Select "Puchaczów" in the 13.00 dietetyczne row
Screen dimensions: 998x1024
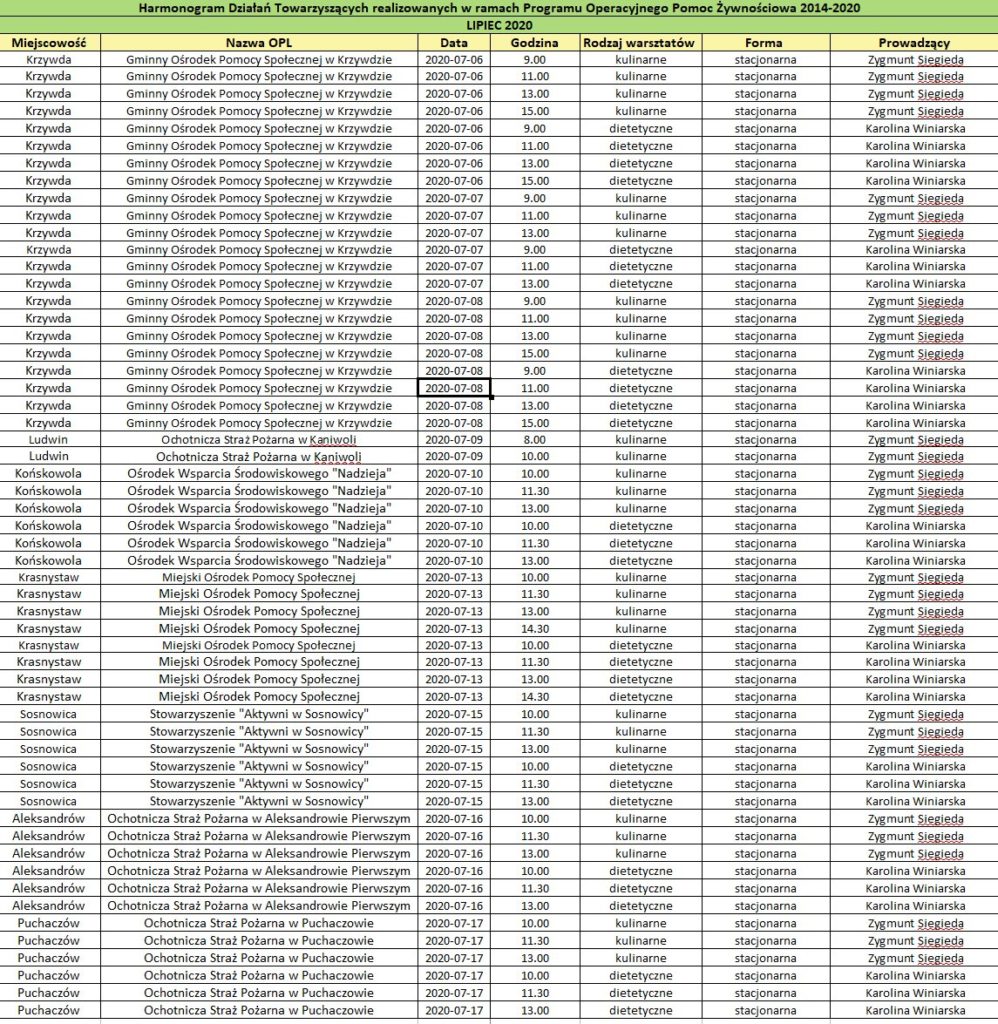pyautogui.click(x=49, y=1010)
